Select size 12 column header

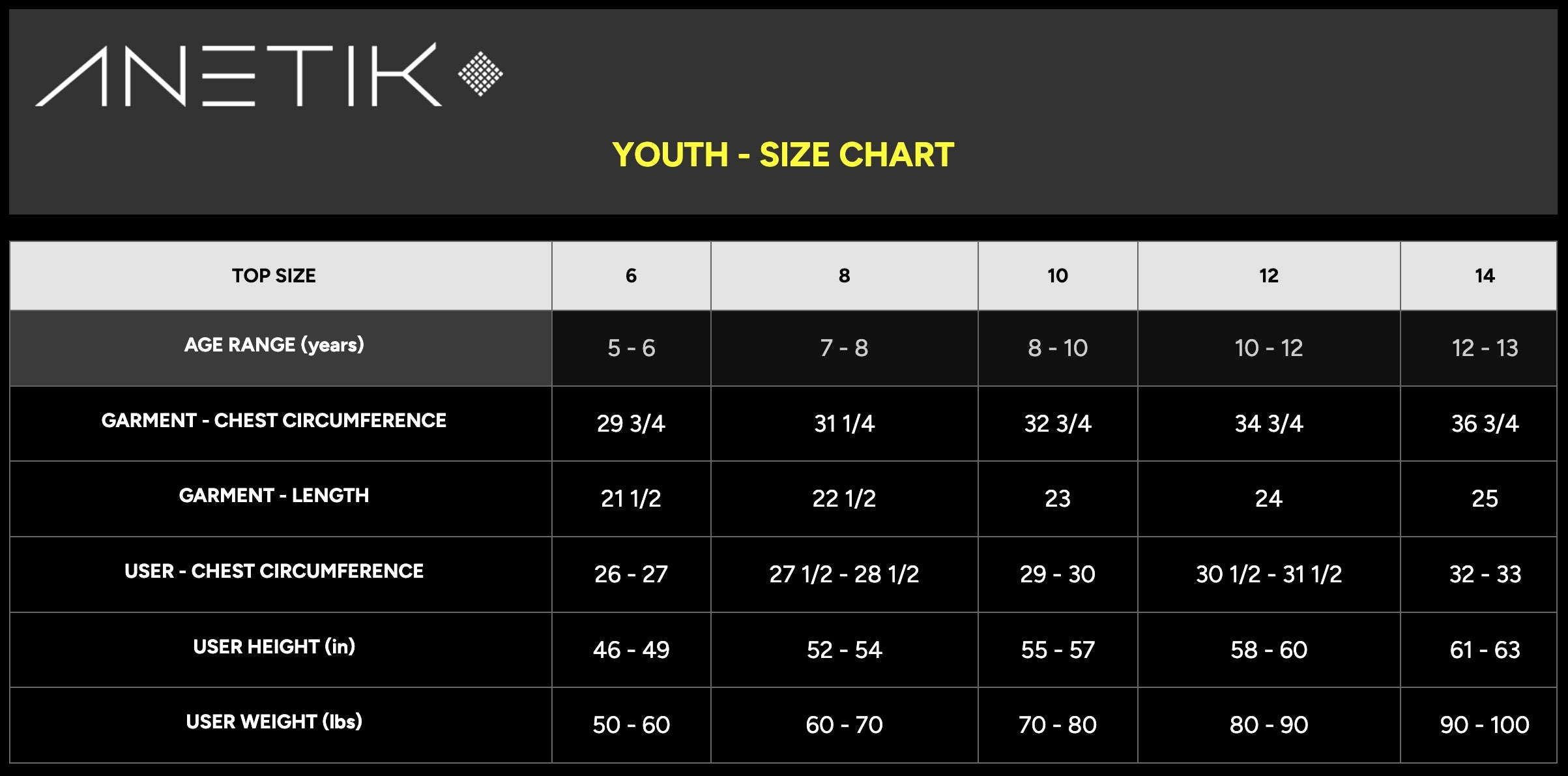pyautogui.click(x=1269, y=276)
